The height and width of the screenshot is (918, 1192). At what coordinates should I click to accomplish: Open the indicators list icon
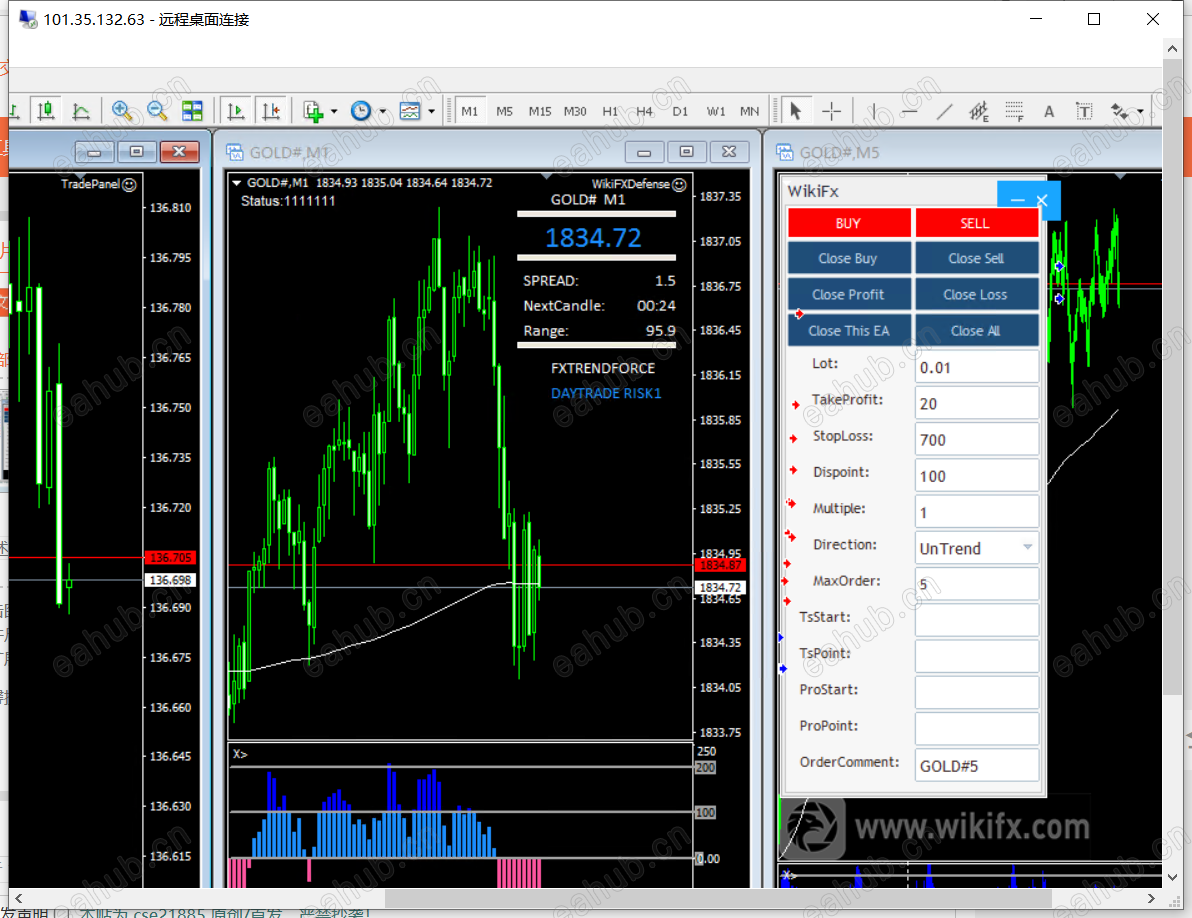[x=313, y=111]
